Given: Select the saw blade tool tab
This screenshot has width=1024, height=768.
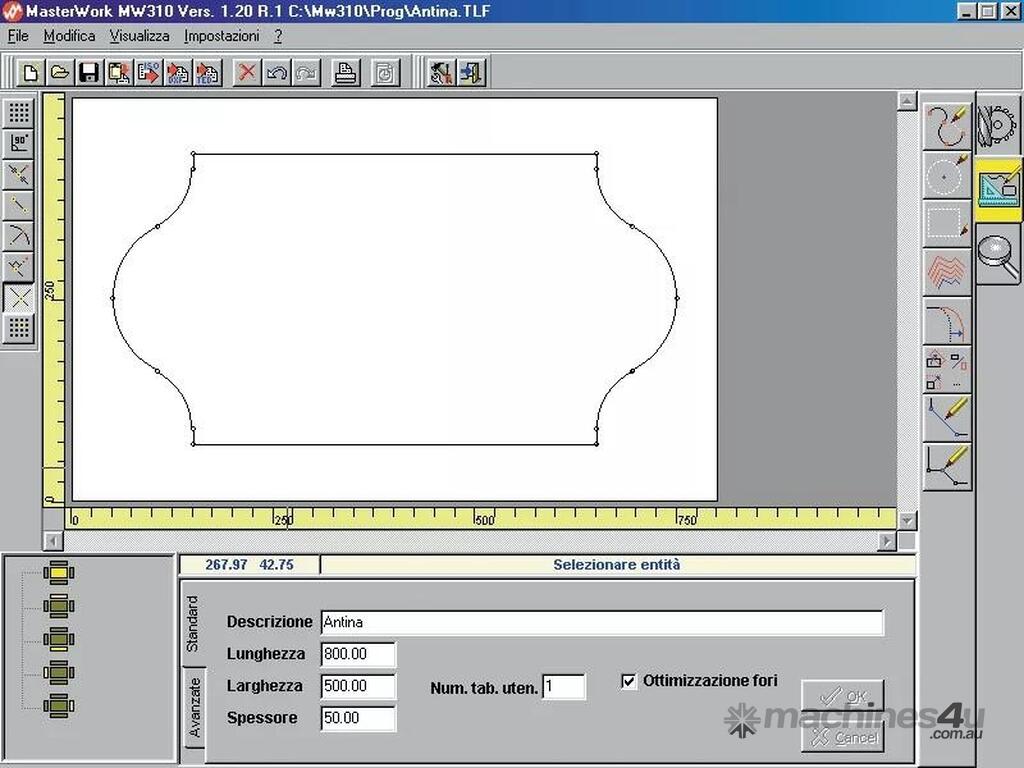Looking at the screenshot, I should pos(998,124).
